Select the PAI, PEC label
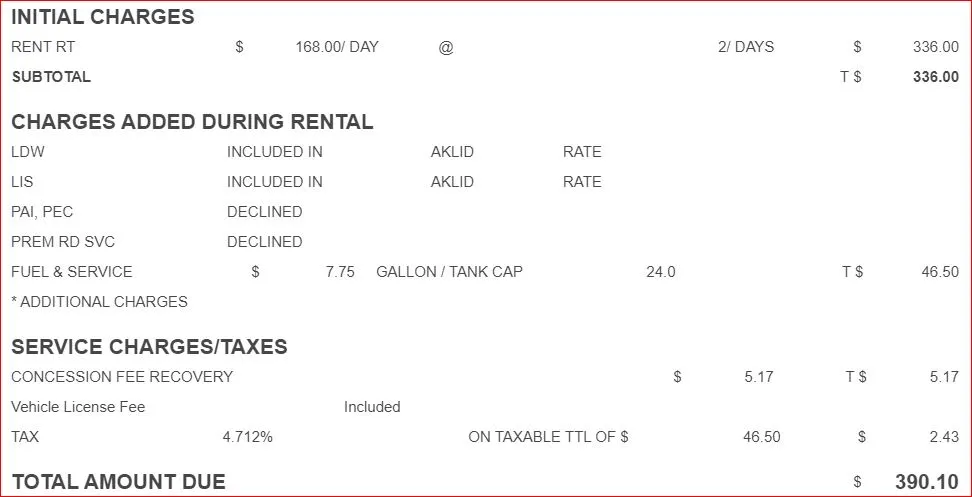Image resolution: width=972 pixels, height=497 pixels. point(42,212)
